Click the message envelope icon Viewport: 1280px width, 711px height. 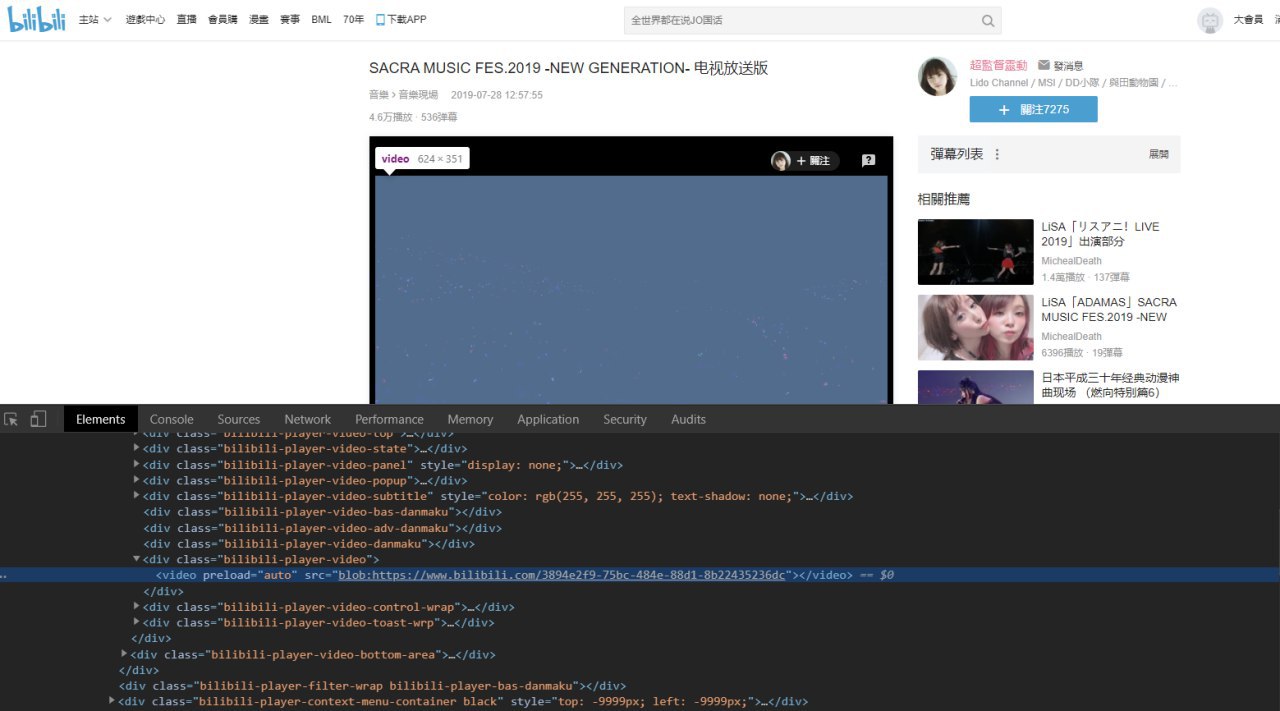pyautogui.click(x=1044, y=65)
